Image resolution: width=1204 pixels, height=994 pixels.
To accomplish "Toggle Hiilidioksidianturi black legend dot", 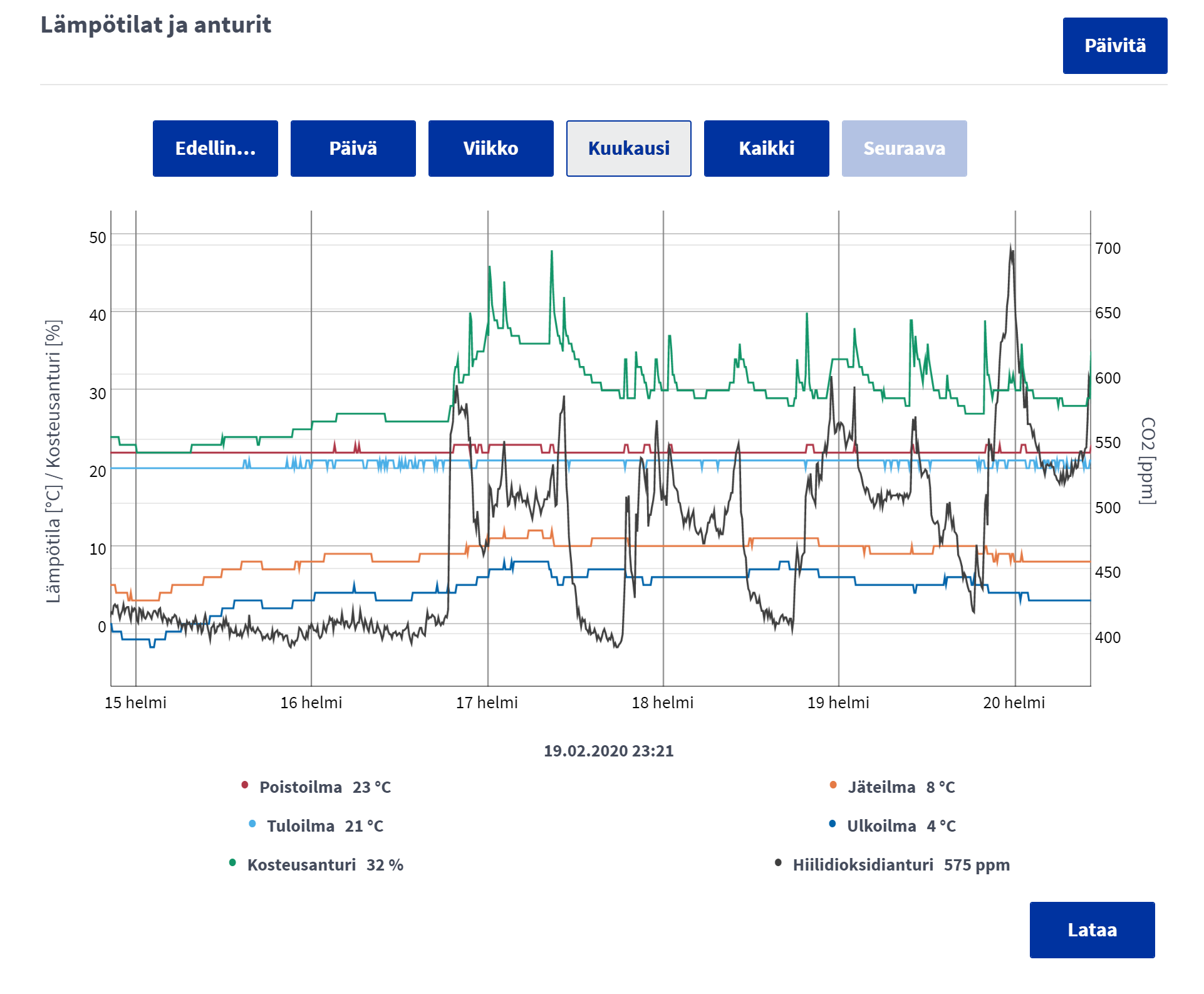I will tap(778, 863).
